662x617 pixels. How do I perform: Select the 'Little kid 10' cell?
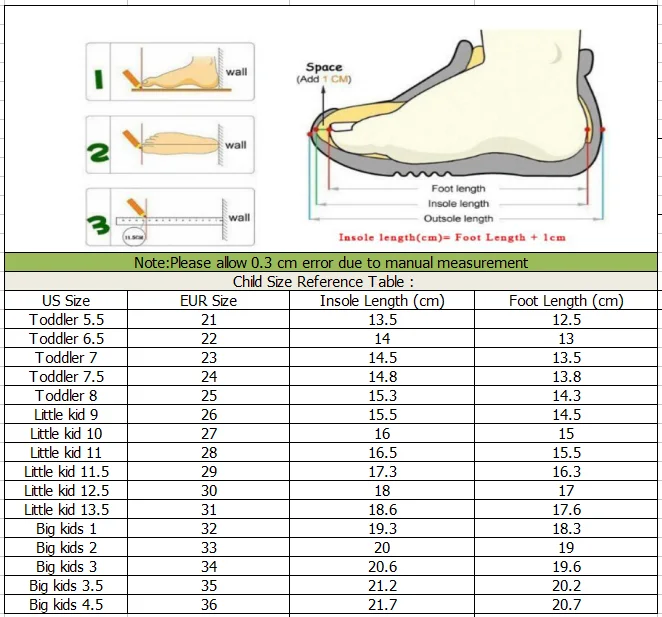coord(66,434)
